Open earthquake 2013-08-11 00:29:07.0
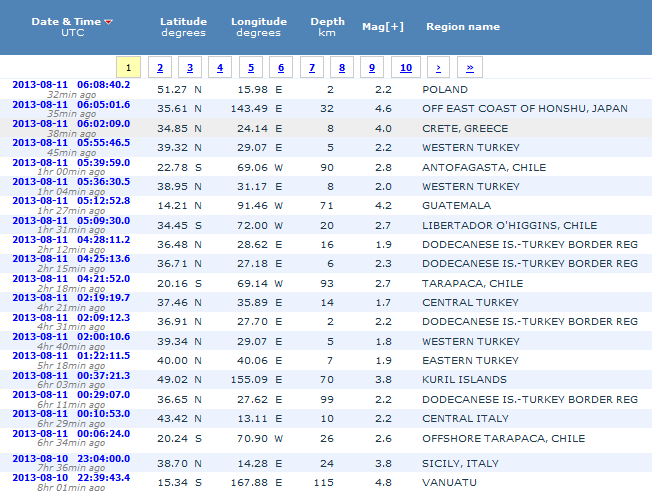This screenshot has height=491, width=652. tap(71, 395)
